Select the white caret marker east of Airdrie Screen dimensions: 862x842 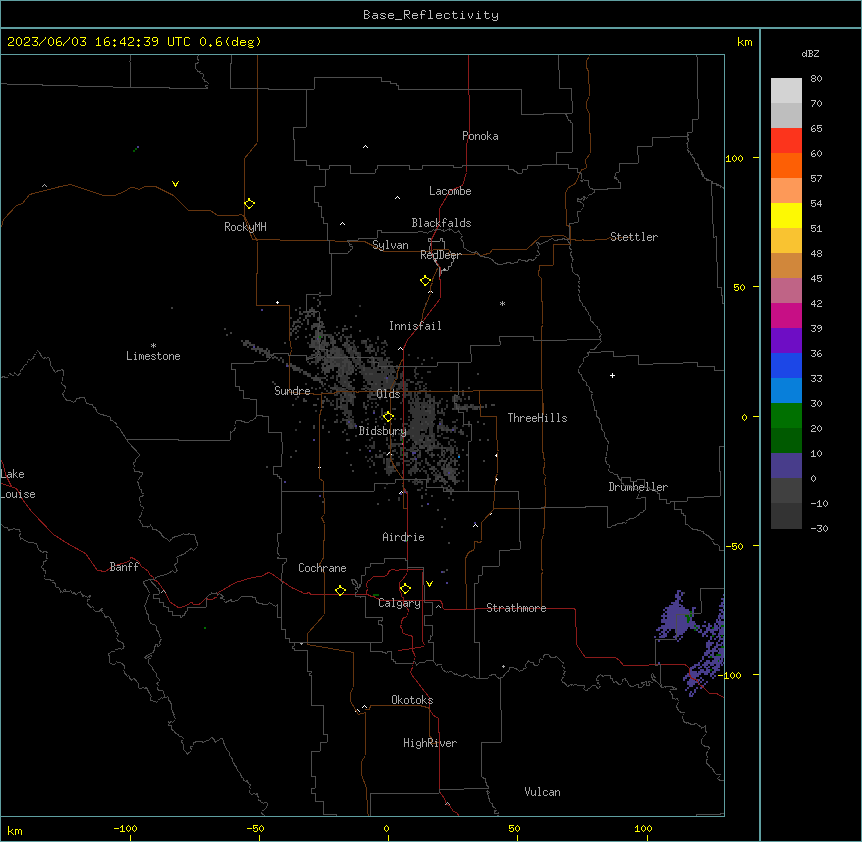tap(476, 525)
